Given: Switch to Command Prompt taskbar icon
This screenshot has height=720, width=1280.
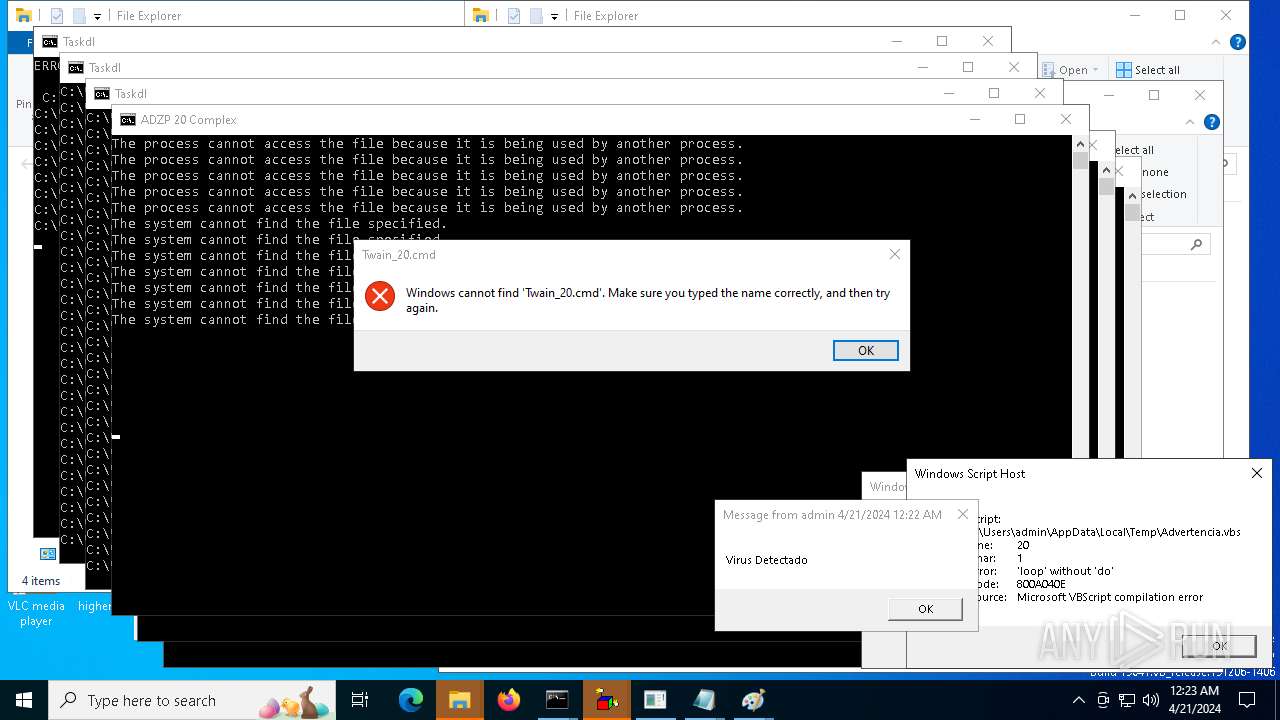Looking at the screenshot, I should [557, 700].
